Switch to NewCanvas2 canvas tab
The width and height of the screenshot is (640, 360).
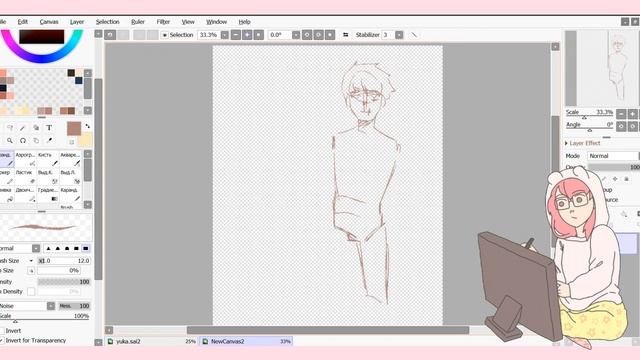tap(246, 341)
